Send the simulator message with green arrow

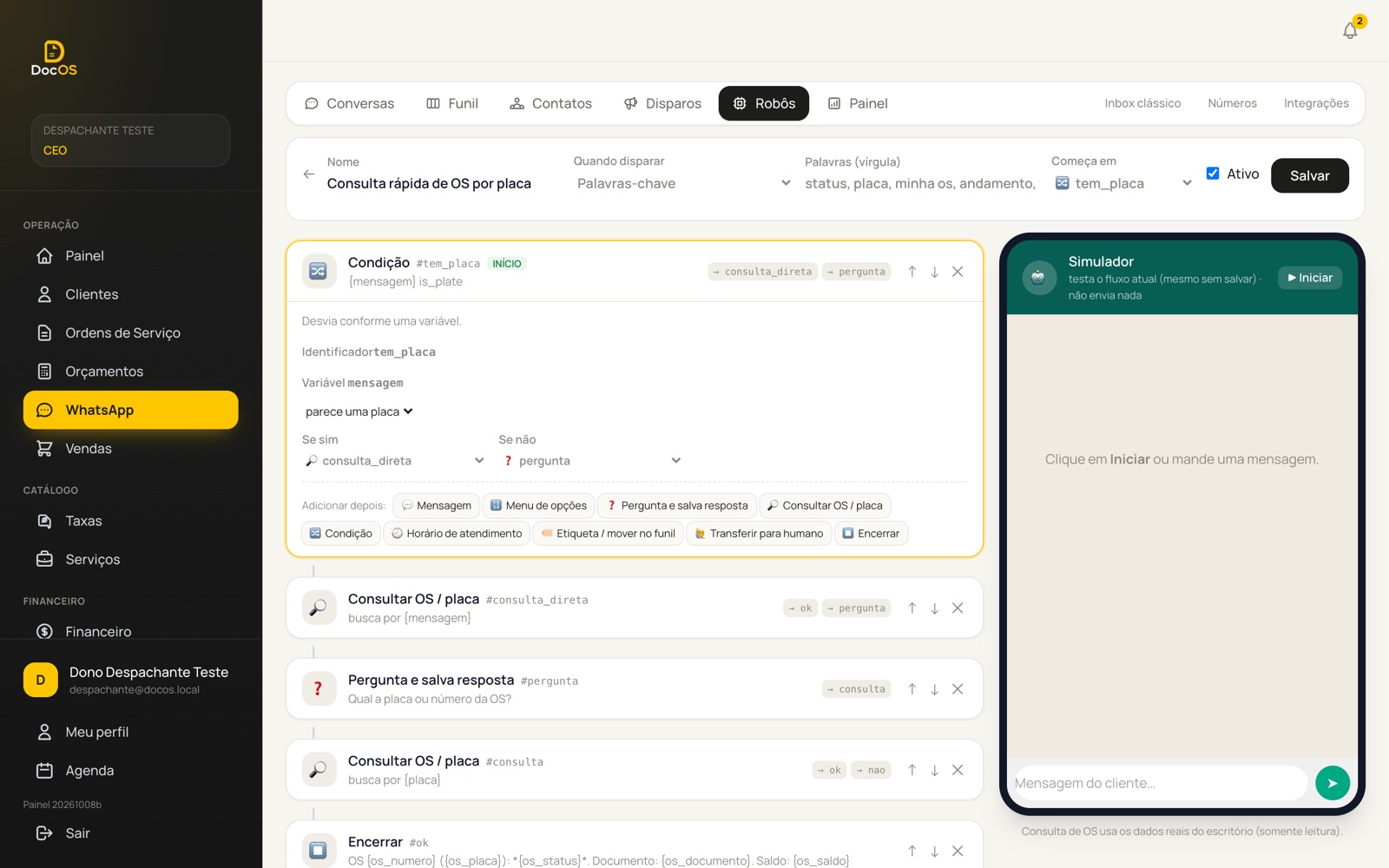[1333, 783]
